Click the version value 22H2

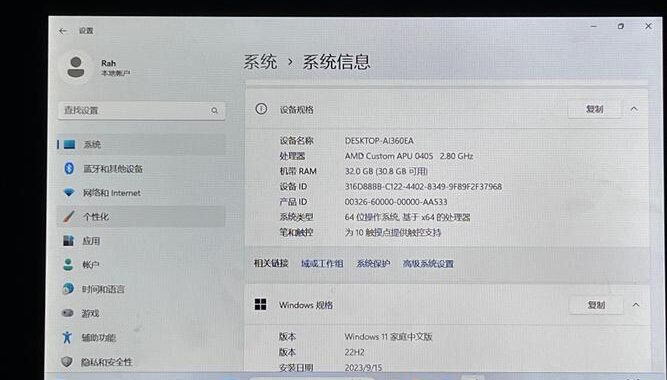click(354, 352)
